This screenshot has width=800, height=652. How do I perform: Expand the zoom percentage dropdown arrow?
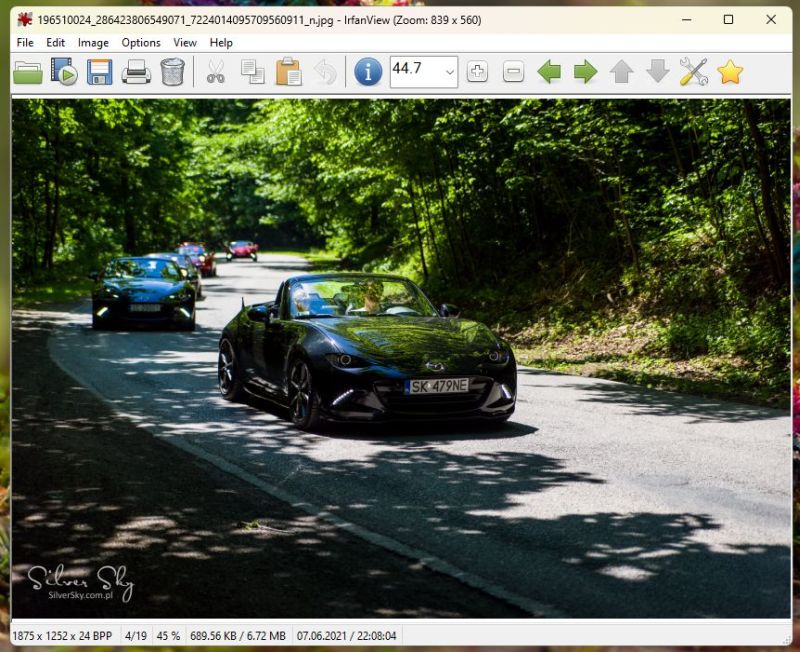point(448,72)
